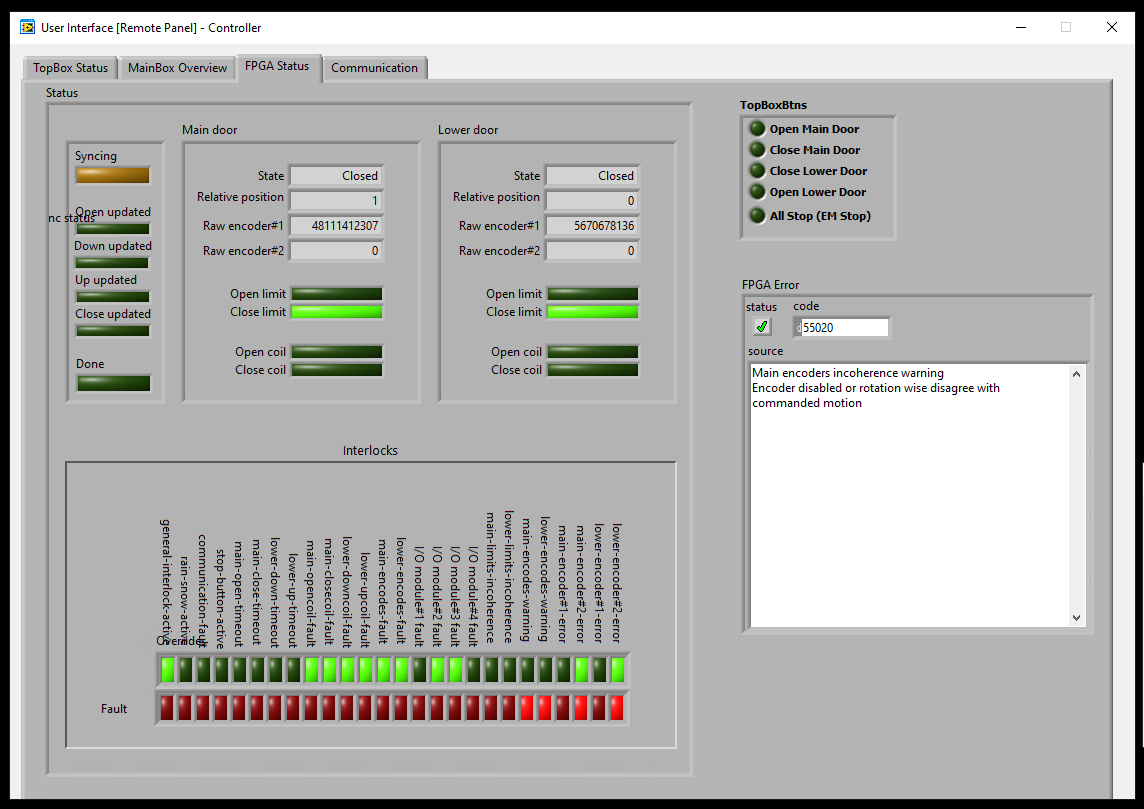Click the Close updated indicator LED
Viewport: 1144px width, 809px height.
(x=113, y=330)
